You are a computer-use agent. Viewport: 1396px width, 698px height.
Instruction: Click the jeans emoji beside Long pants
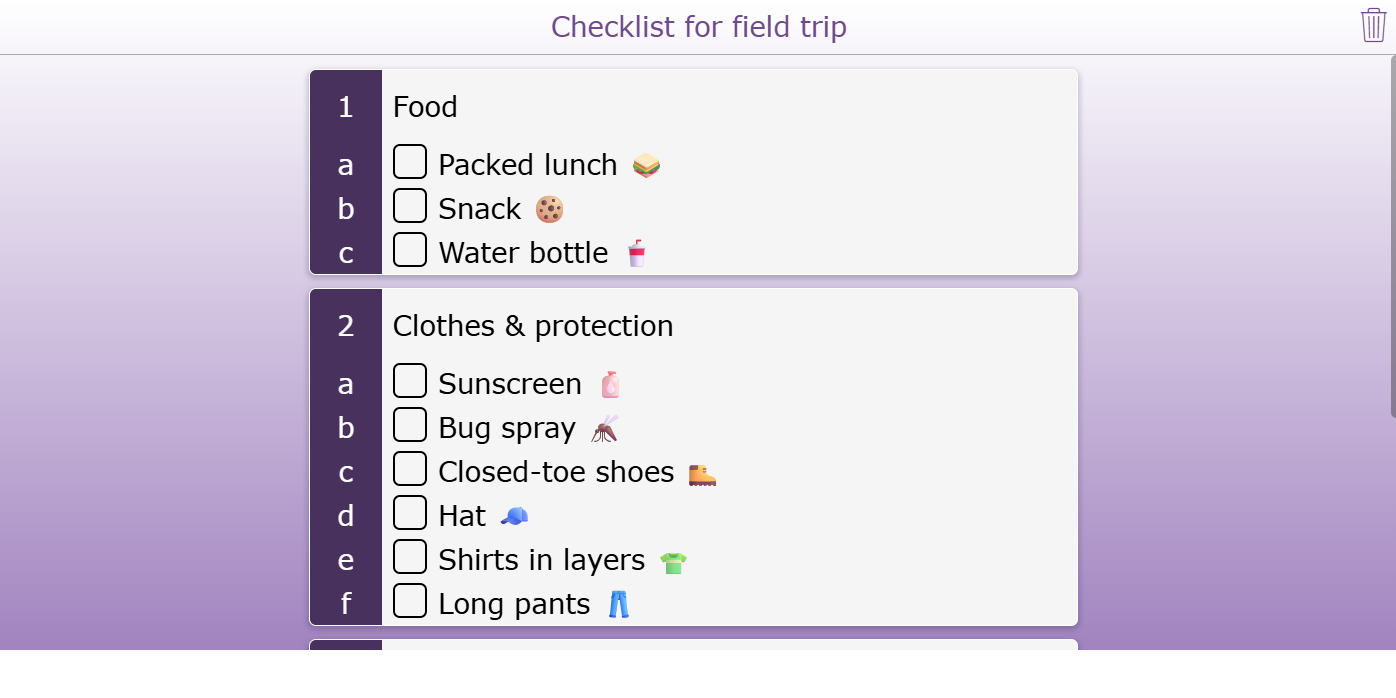pos(619,604)
